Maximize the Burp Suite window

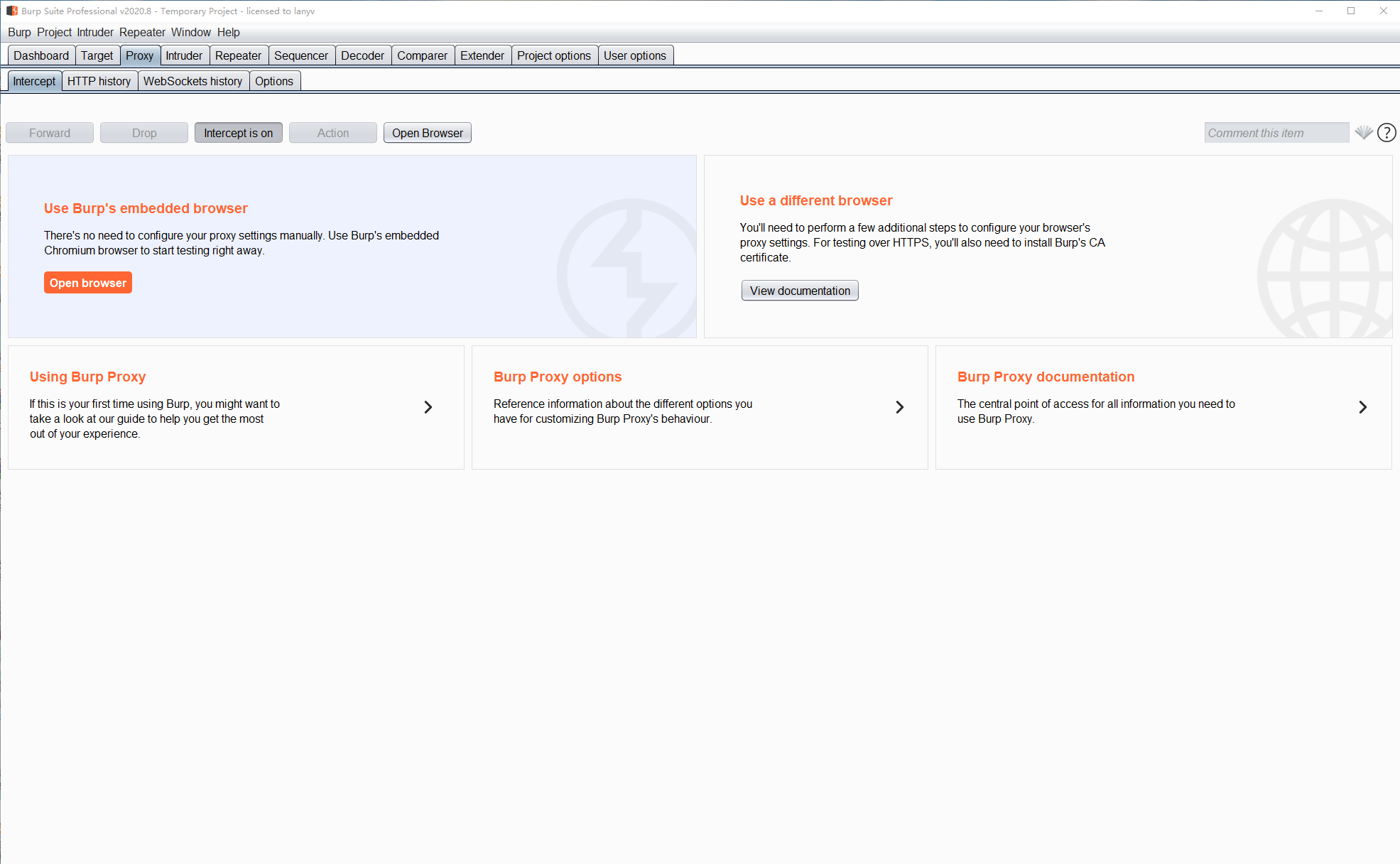pyautogui.click(x=1351, y=11)
